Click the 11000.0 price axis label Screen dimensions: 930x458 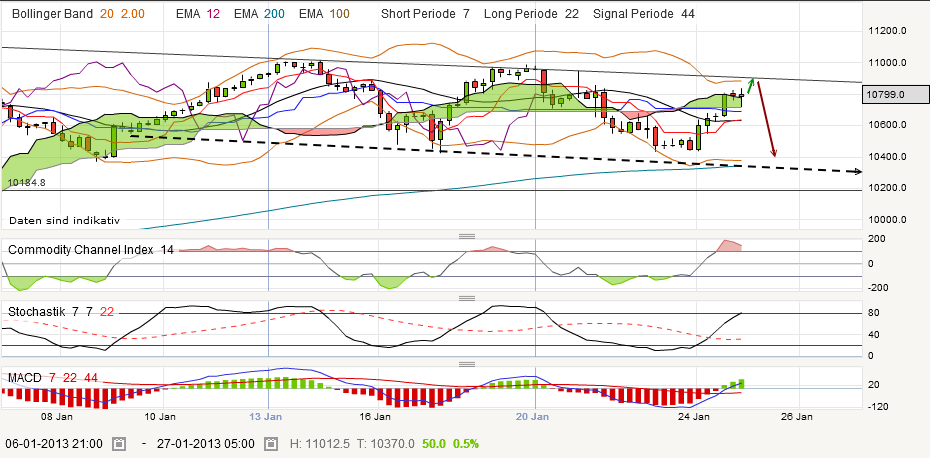[886, 63]
